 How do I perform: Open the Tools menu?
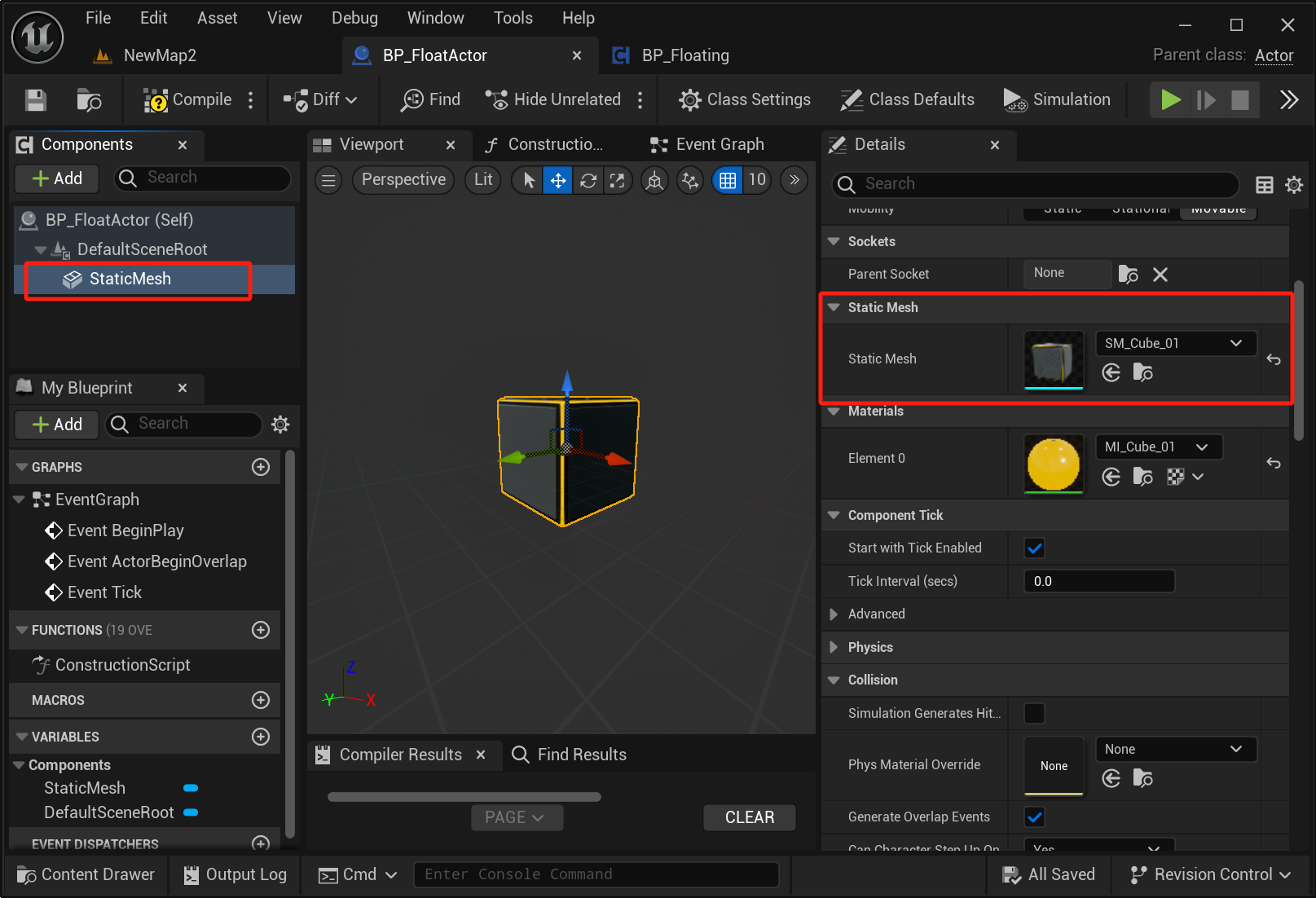pos(513,18)
